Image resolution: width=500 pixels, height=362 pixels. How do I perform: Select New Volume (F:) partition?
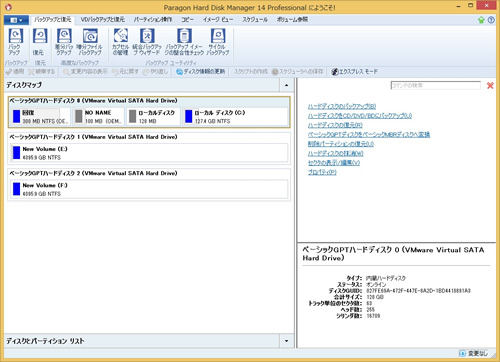click(149, 189)
